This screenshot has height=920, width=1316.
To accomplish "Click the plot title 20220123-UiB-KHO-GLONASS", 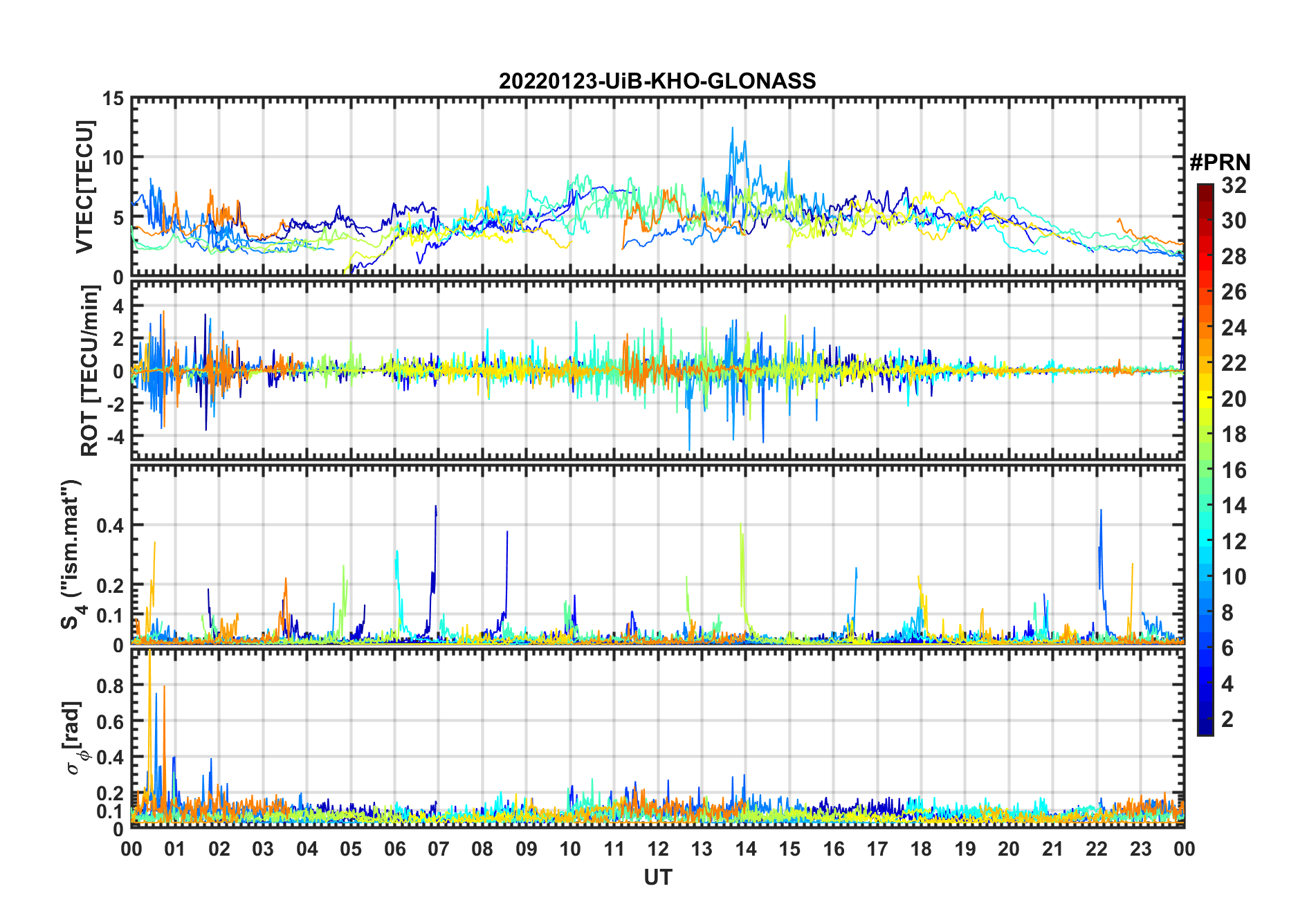I will 657,82.
